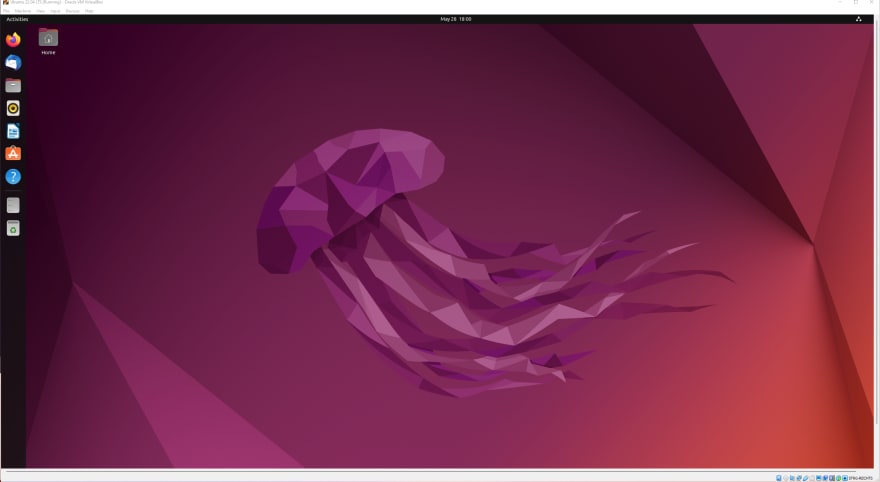The image size is (880, 482).
Task: Launch Rhythmbox music player from dock
Action: 13,108
